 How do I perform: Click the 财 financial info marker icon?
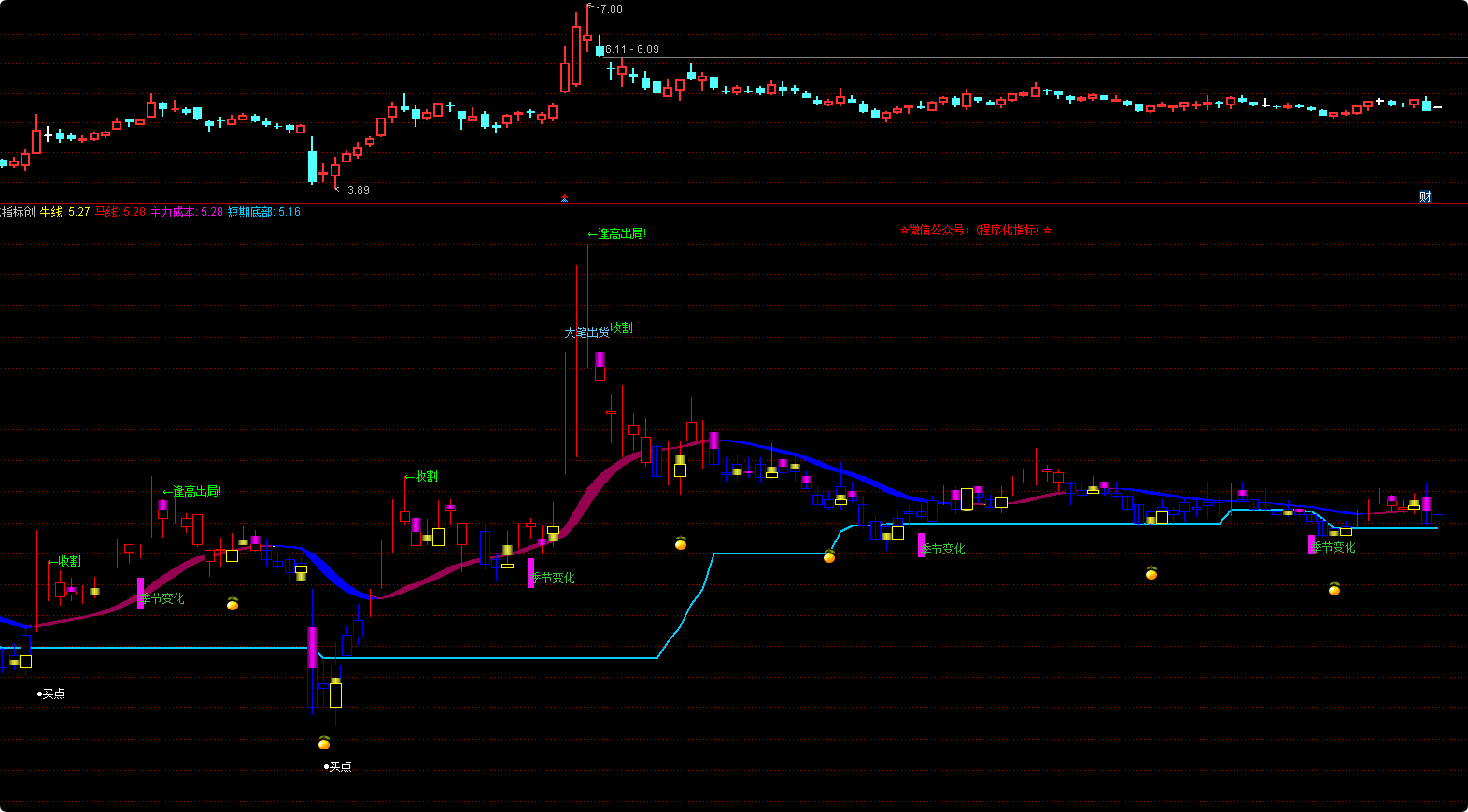(x=1425, y=197)
